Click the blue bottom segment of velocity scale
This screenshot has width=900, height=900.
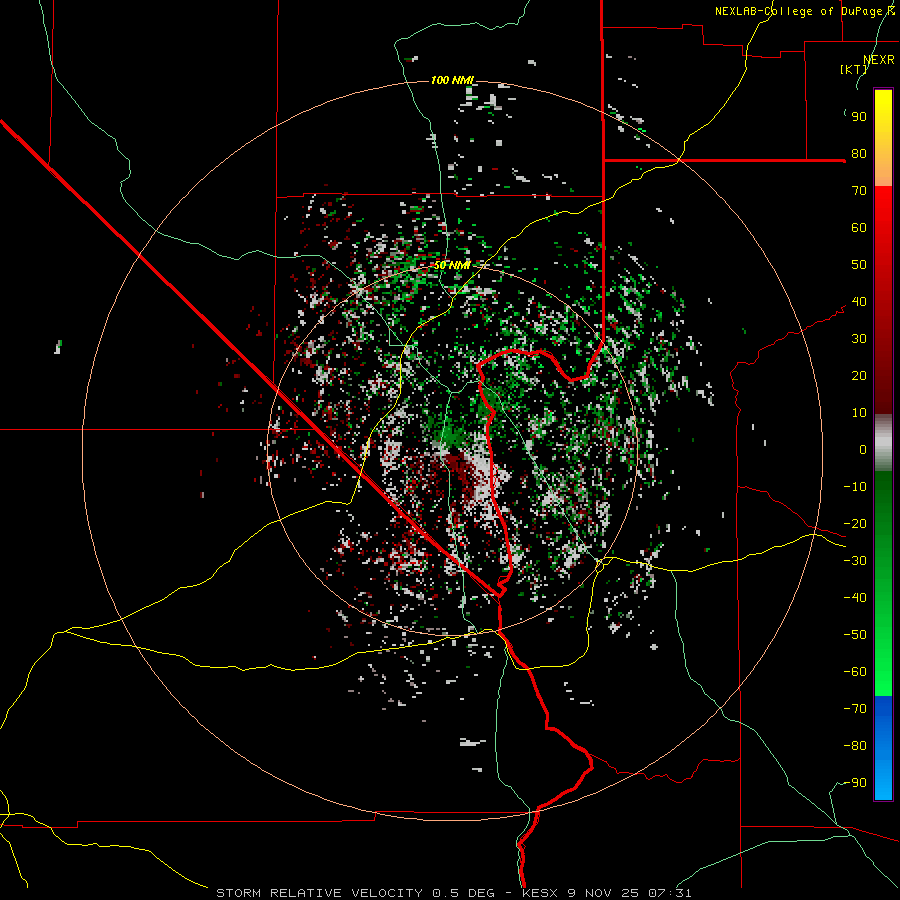pos(883,748)
